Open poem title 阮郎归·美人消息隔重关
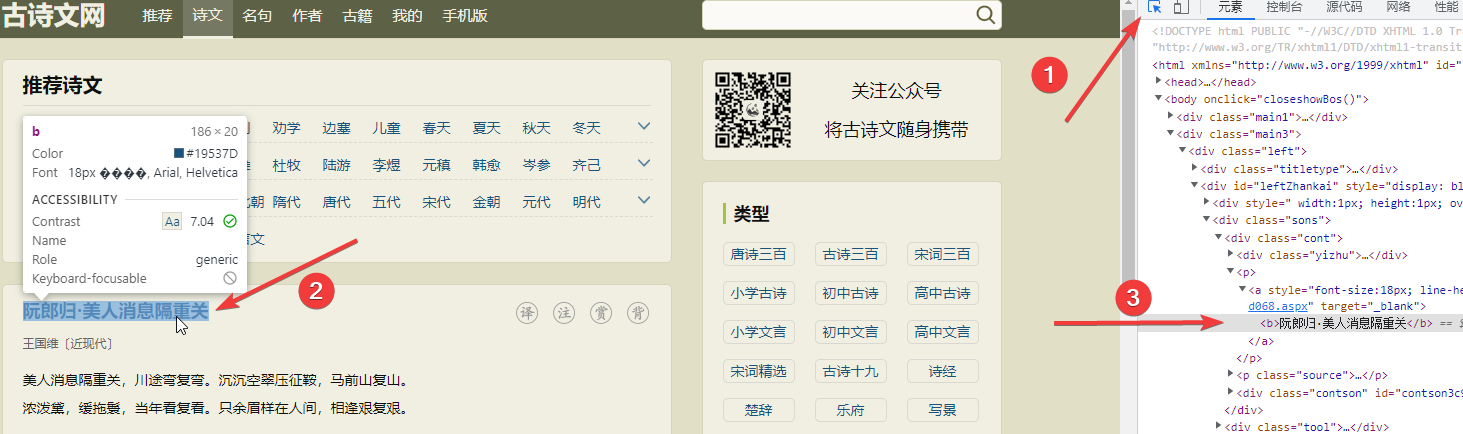 [116, 312]
